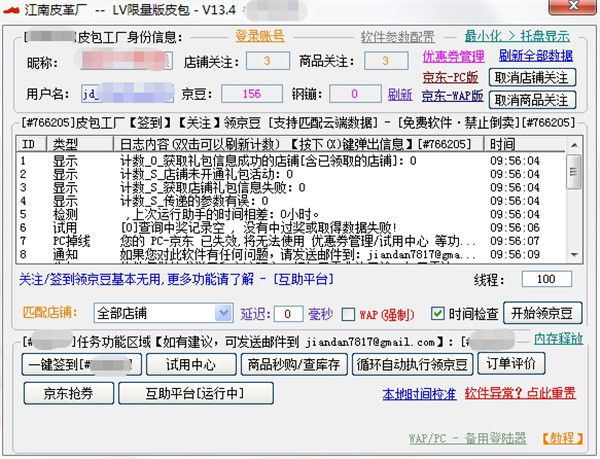Click the 日志内容 column header
600x459 pixels.
(299, 144)
